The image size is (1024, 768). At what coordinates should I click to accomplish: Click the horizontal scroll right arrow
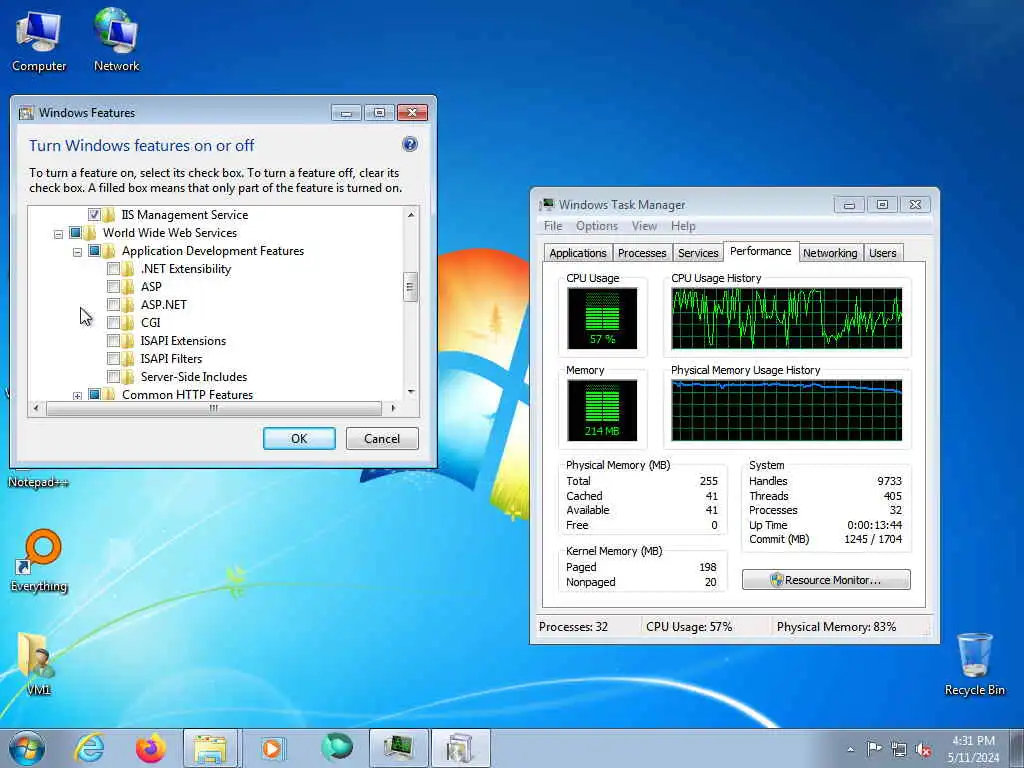point(393,408)
